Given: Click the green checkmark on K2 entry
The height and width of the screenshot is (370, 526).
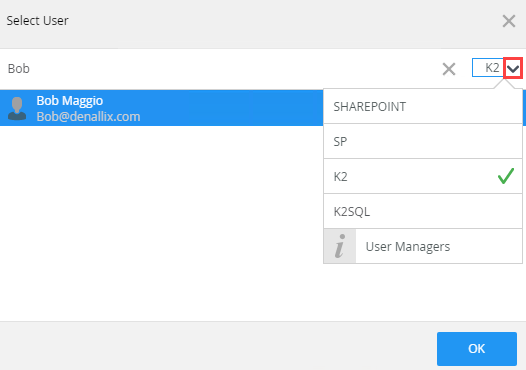Looking at the screenshot, I should pos(506,176).
